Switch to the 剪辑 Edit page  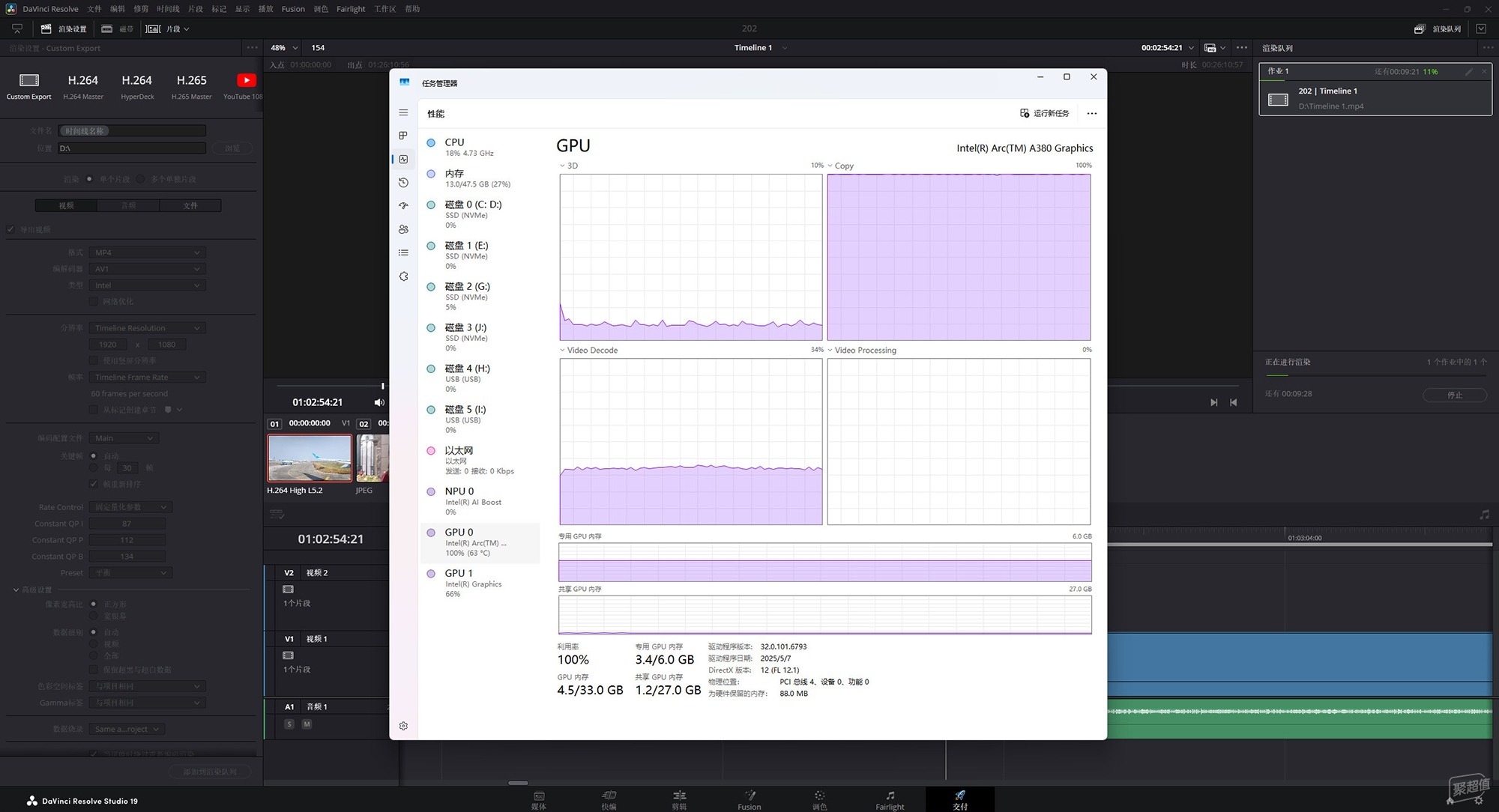pos(679,799)
